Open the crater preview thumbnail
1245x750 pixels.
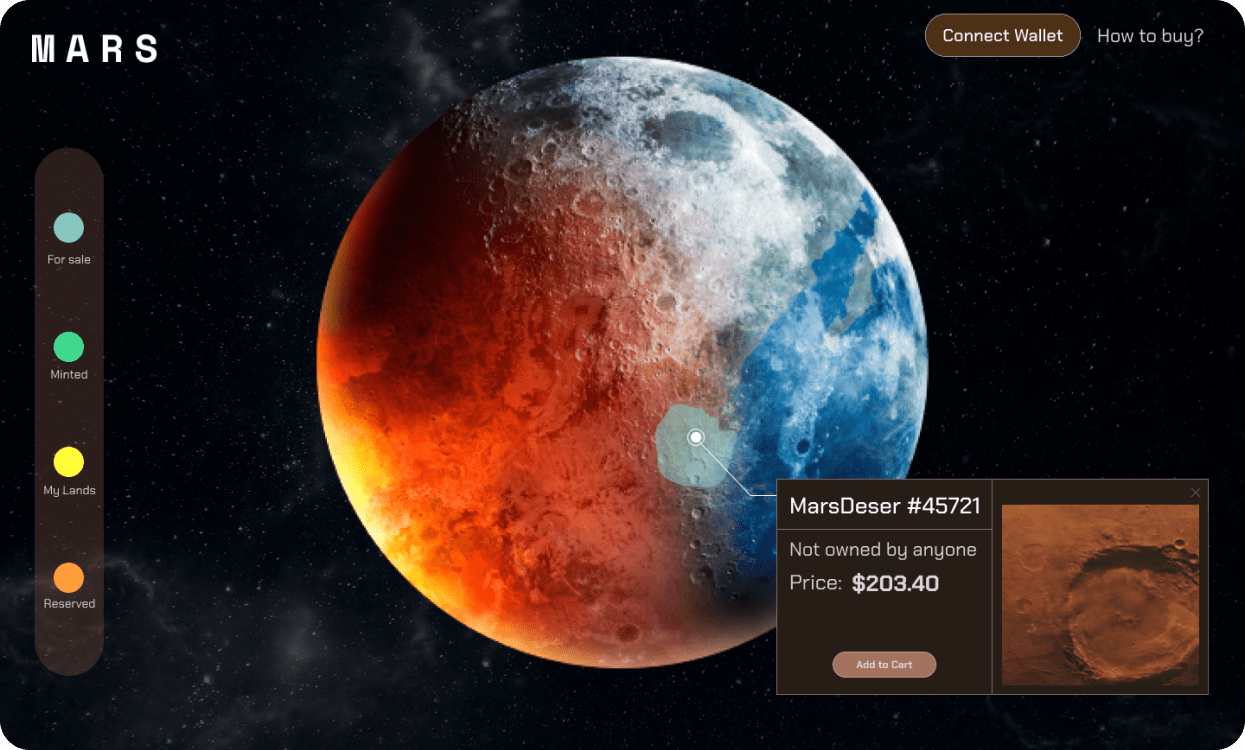(x=1100, y=595)
